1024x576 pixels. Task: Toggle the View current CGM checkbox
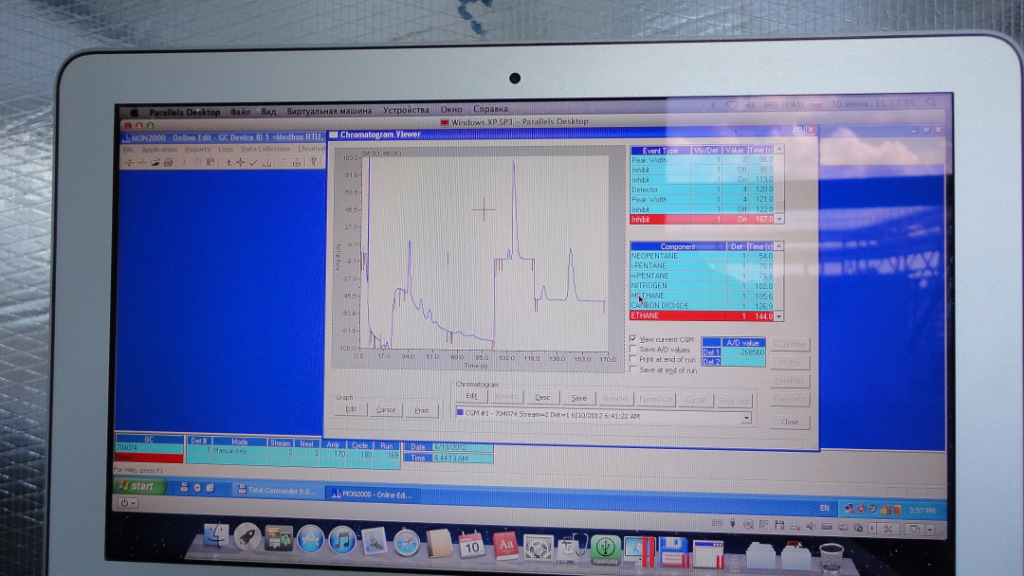coord(633,339)
